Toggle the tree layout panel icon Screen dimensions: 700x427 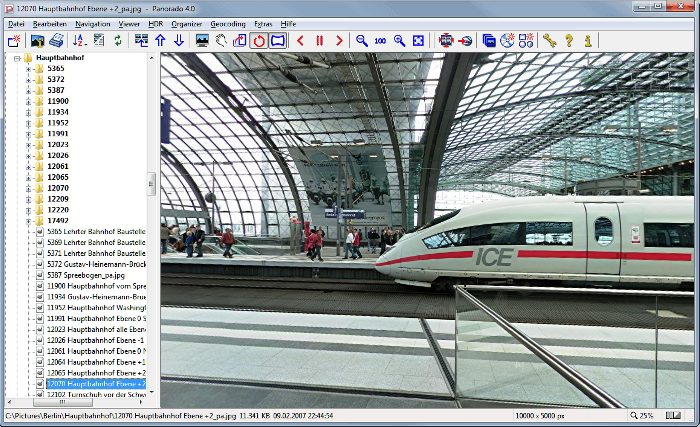pyautogui.click(x=142, y=41)
